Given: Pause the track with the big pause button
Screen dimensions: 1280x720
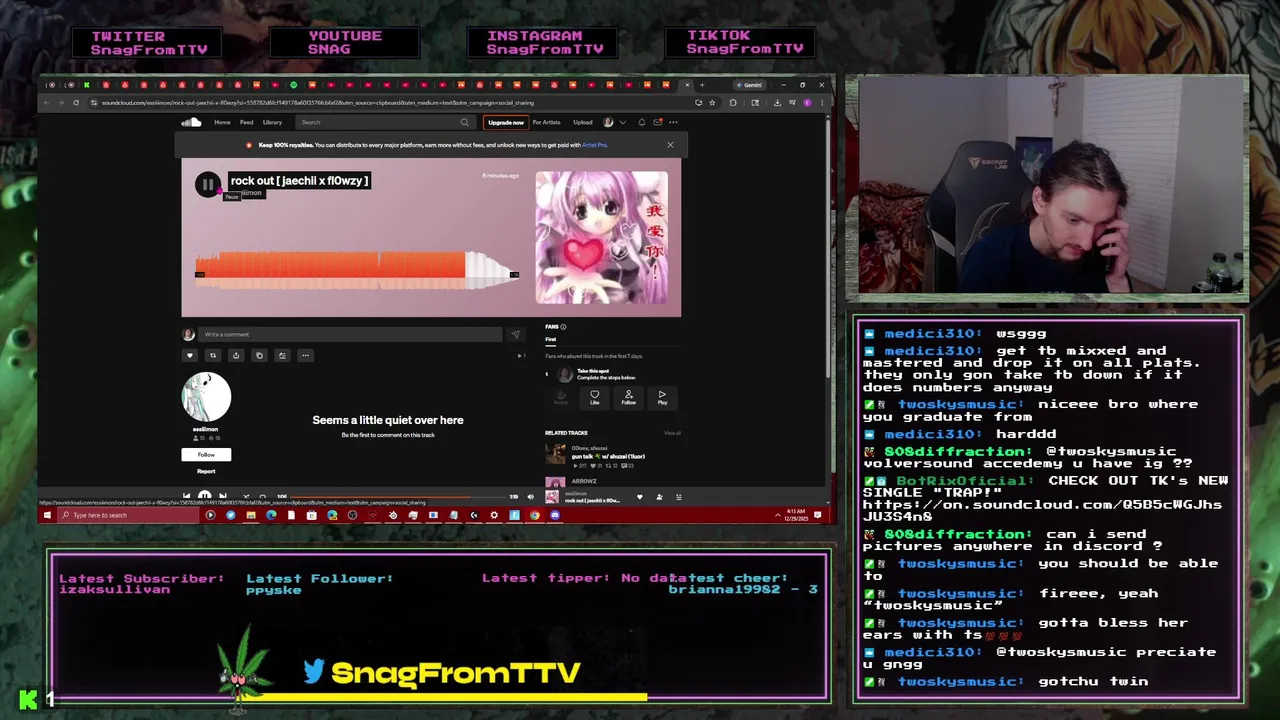Looking at the screenshot, I should click(207, 184).
